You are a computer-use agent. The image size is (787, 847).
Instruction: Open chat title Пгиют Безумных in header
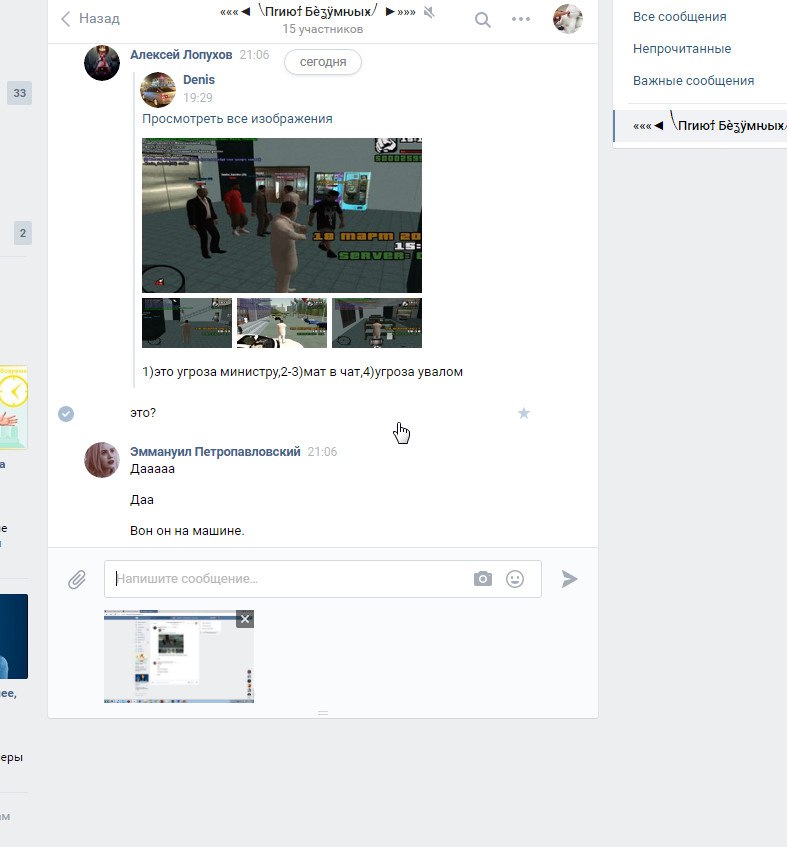pos(318,11)
